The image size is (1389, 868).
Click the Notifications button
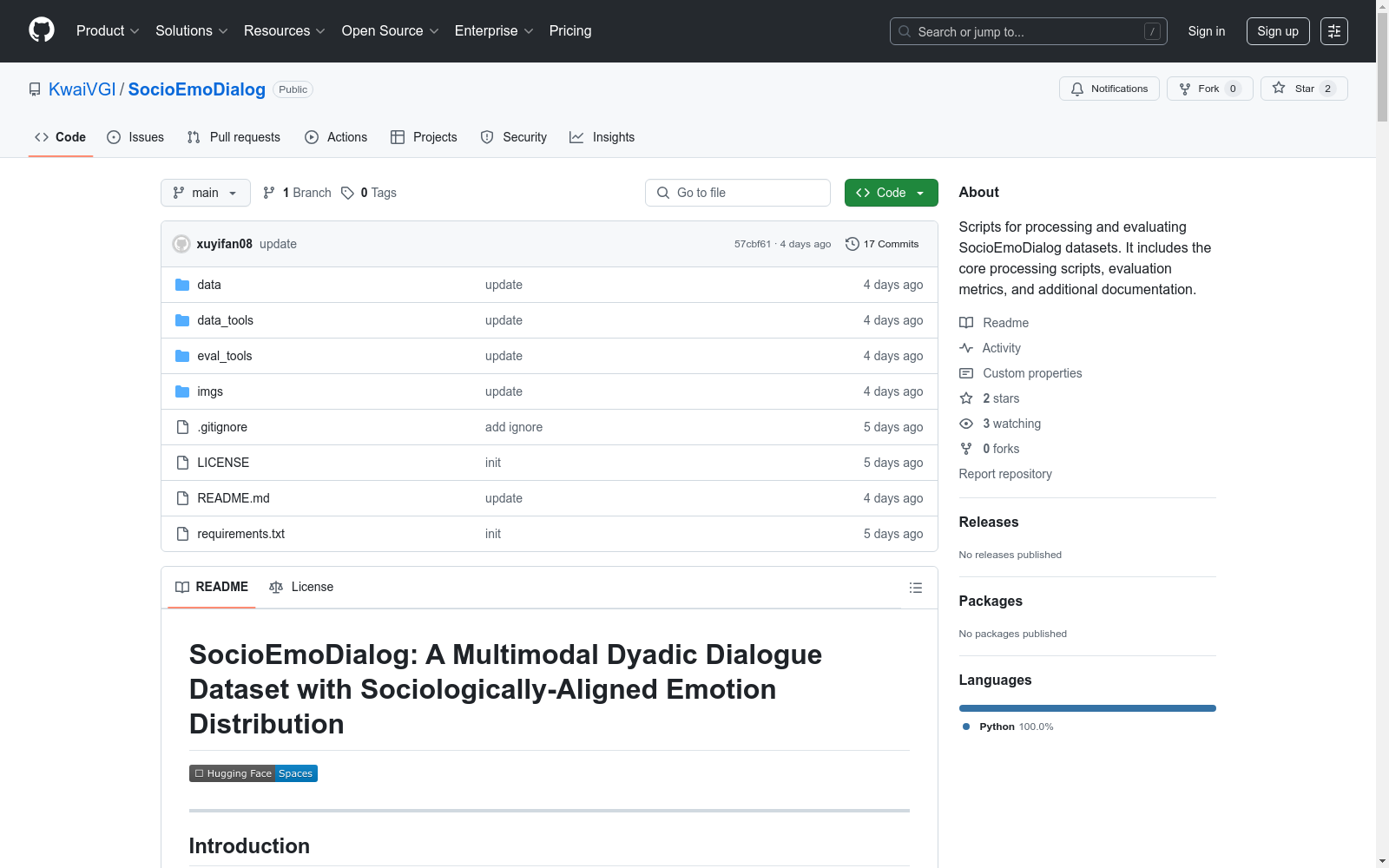pos(1109,89)
